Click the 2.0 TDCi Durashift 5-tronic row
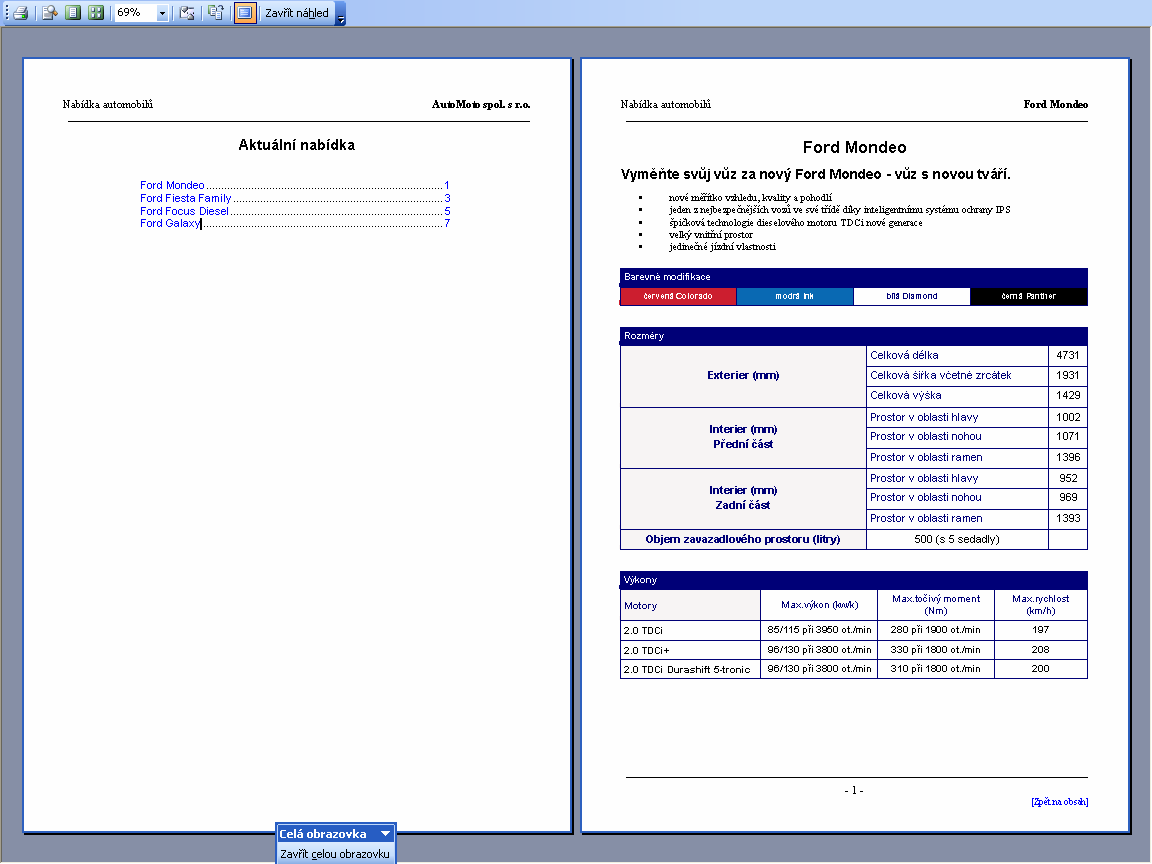 click(x=854, y=669)
